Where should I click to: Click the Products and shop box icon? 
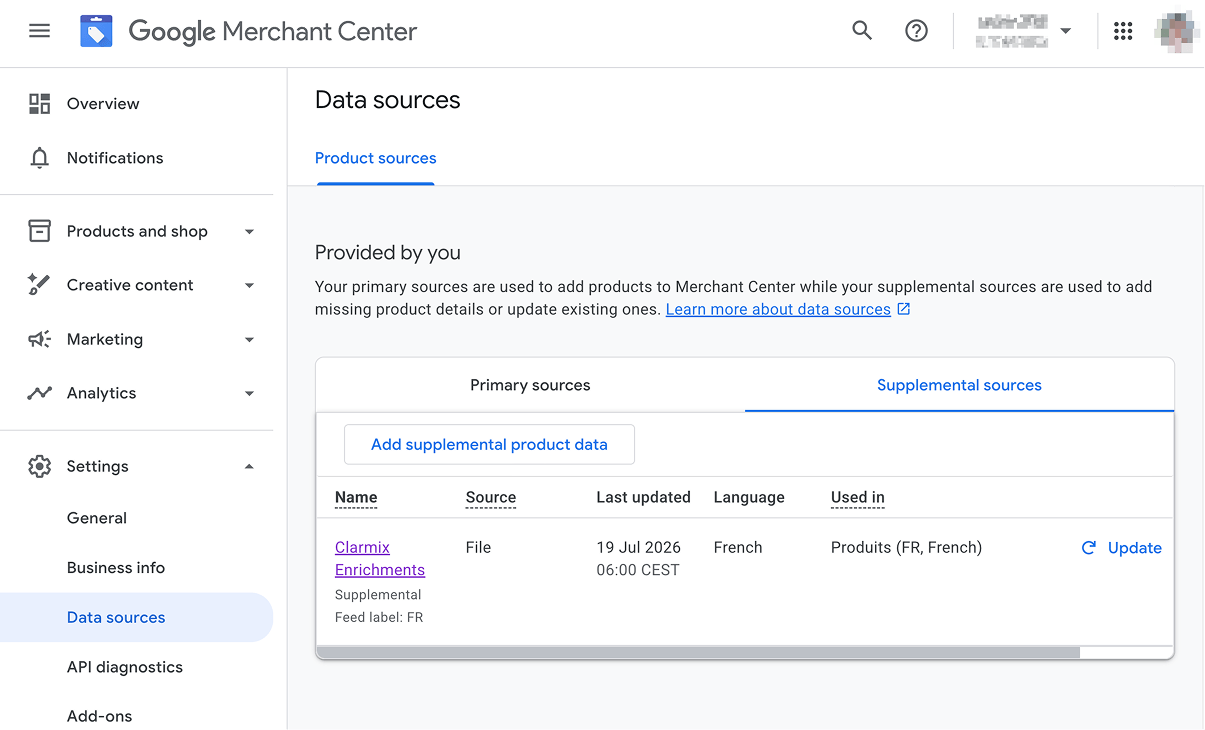(x=39, y=231)
